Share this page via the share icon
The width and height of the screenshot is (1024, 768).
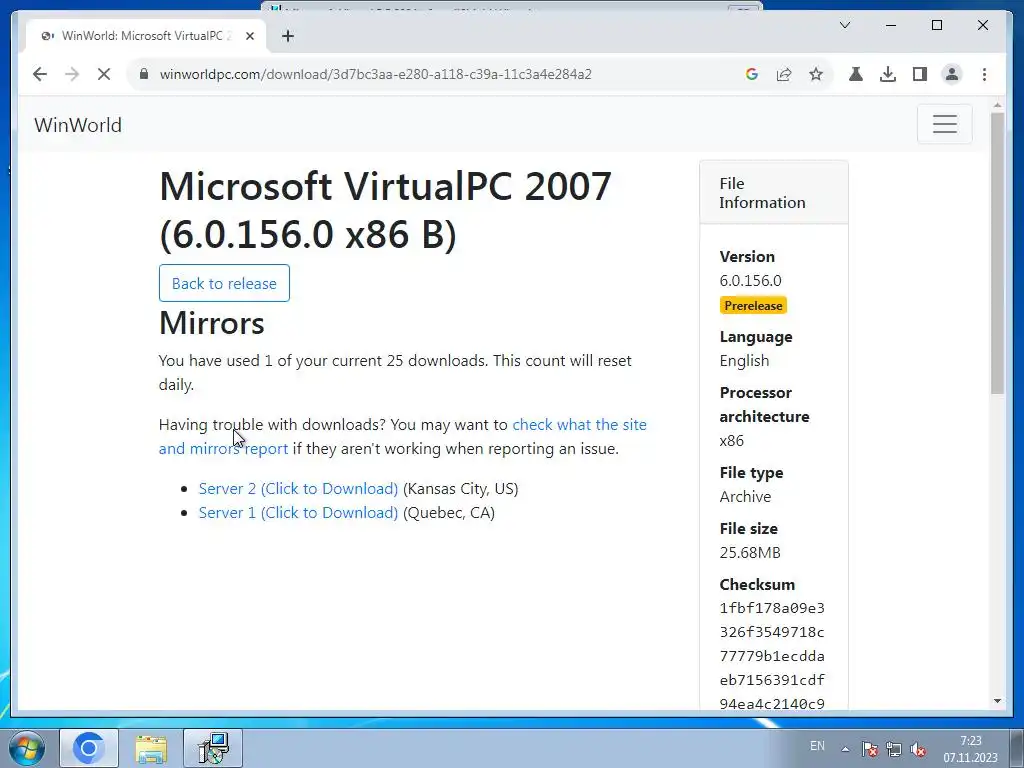[x=784, y=74]
